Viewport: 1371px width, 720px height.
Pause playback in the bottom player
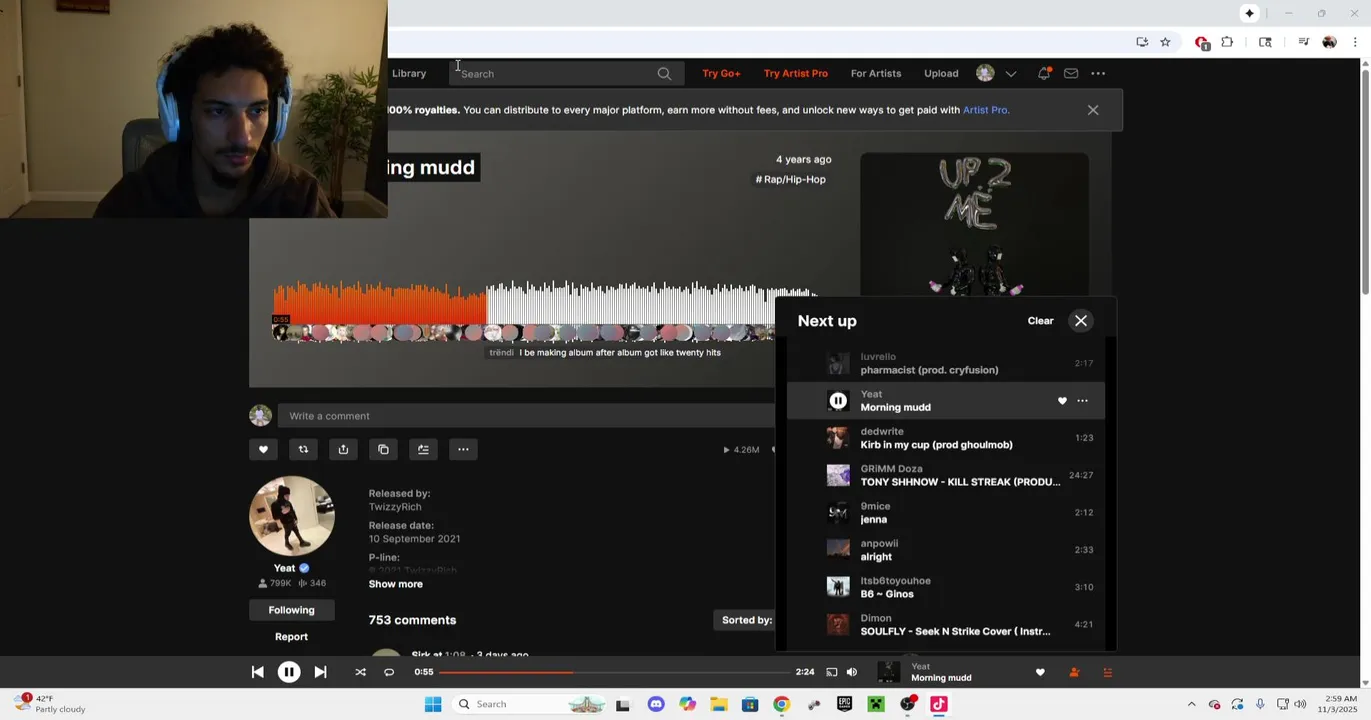[289, 672]
